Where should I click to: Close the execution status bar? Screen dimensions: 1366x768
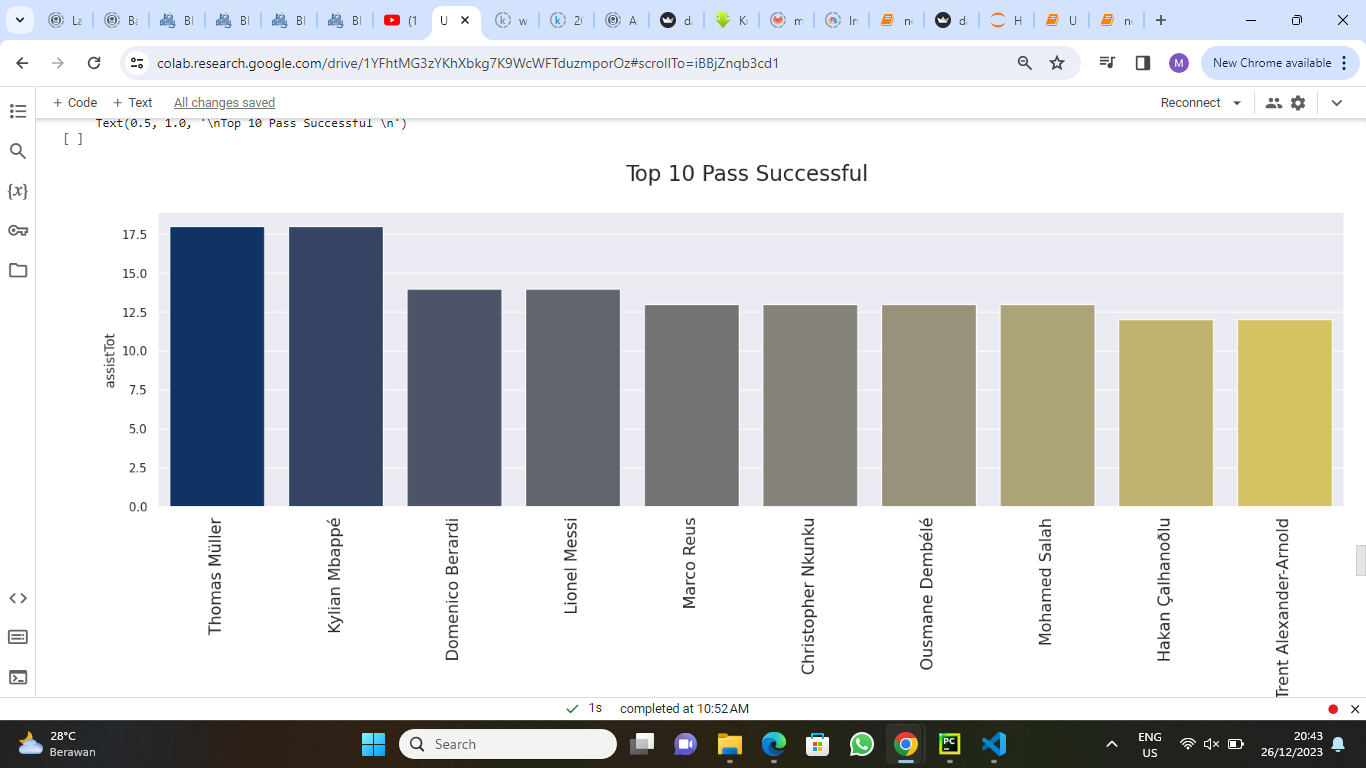[1355, 709]
